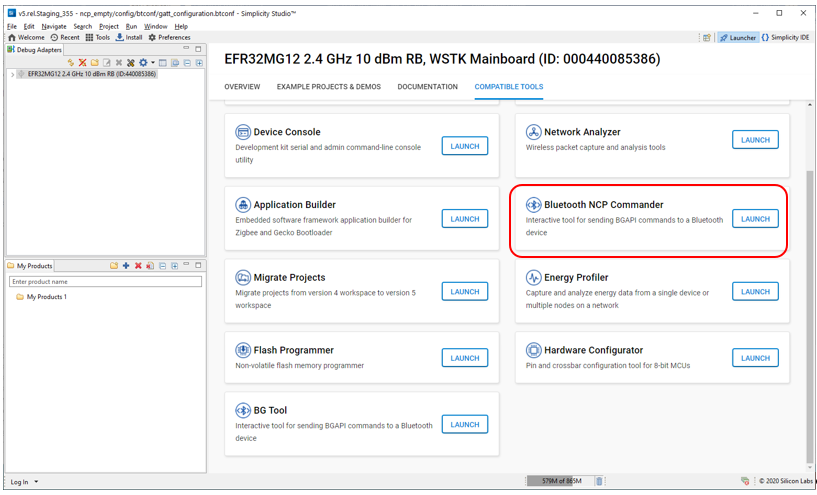
Task: Click the Open Perspective icon
Action: [707, 38]
